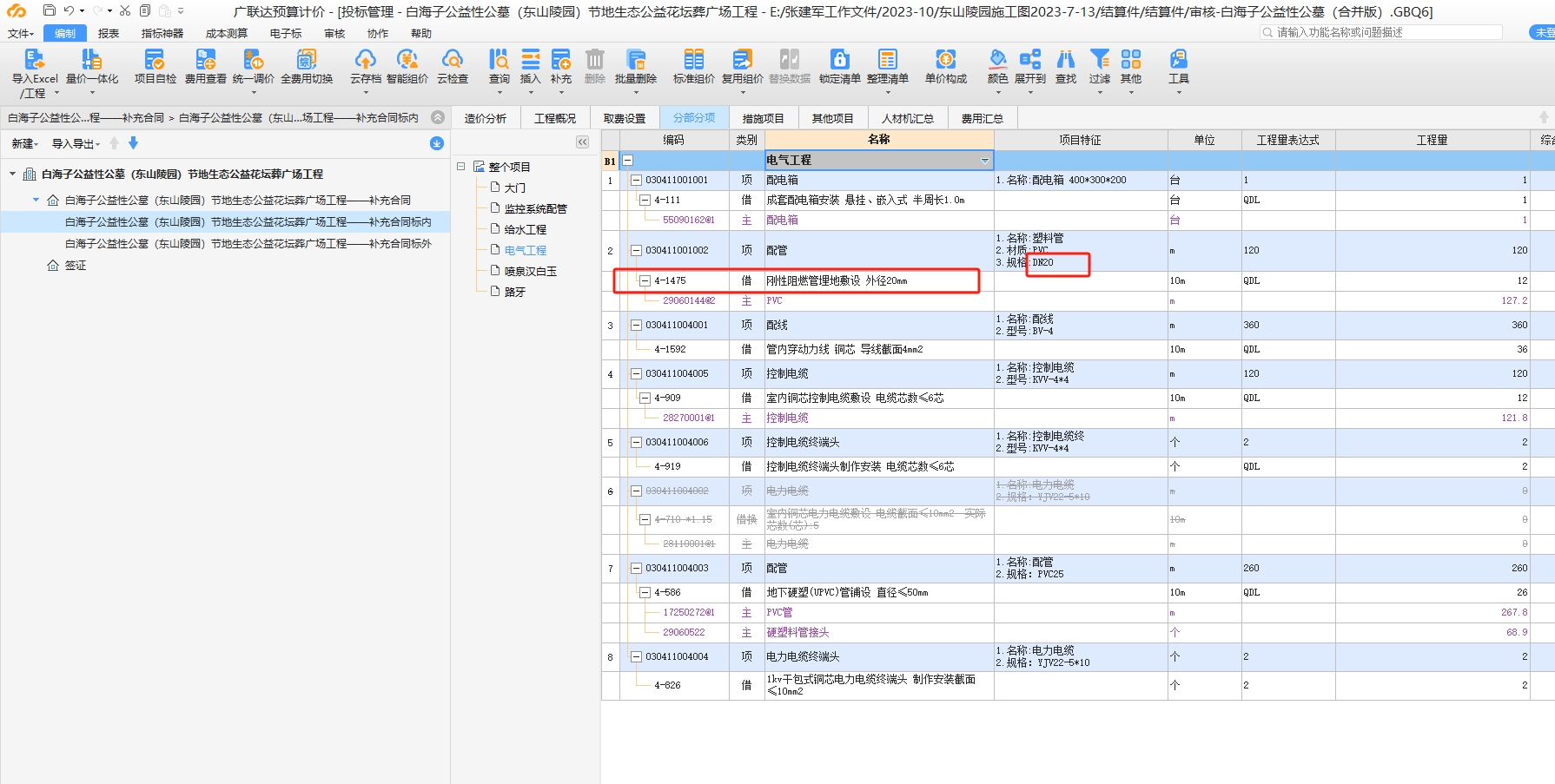Collapse sub-item 4-1475 row

pos(645,280)
